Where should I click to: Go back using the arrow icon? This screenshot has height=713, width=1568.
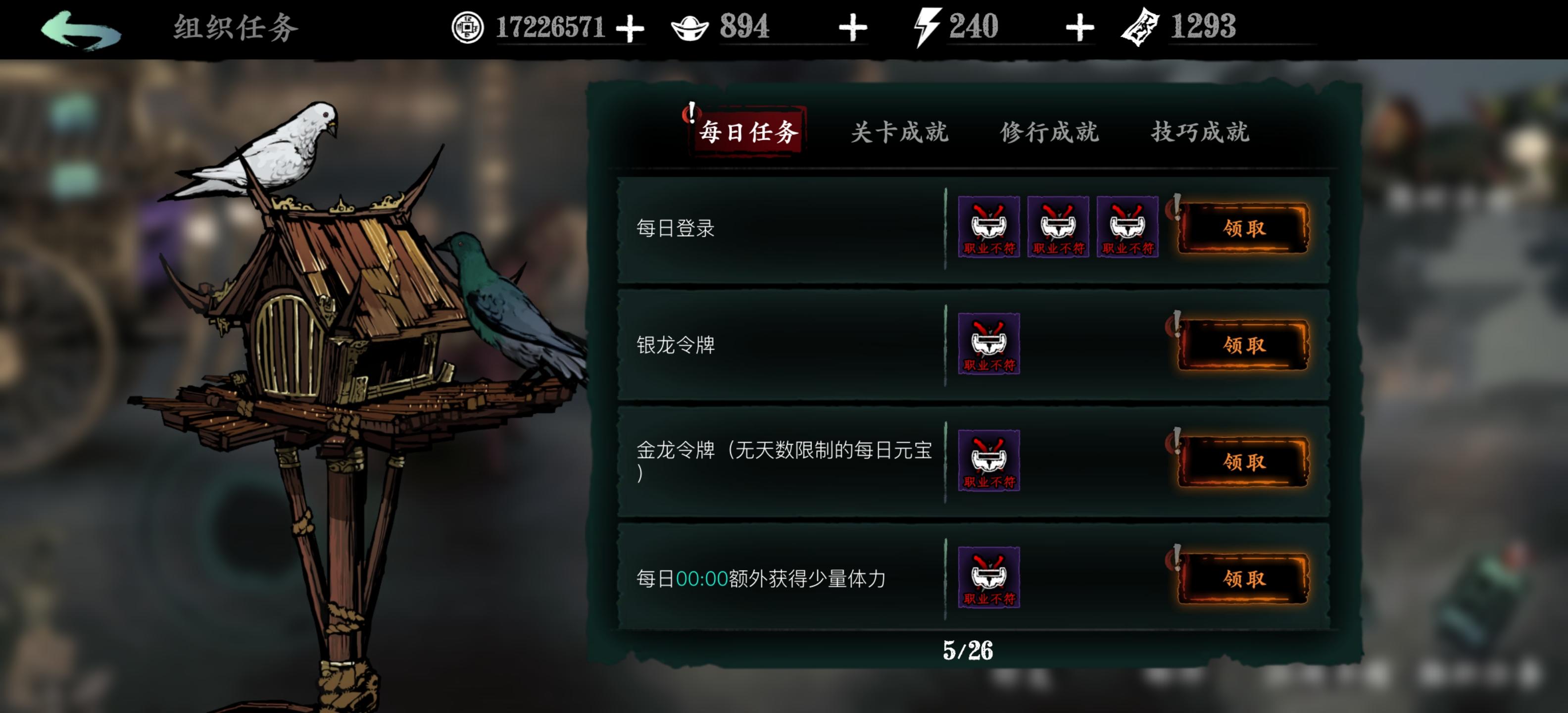(x=80, y=30)
